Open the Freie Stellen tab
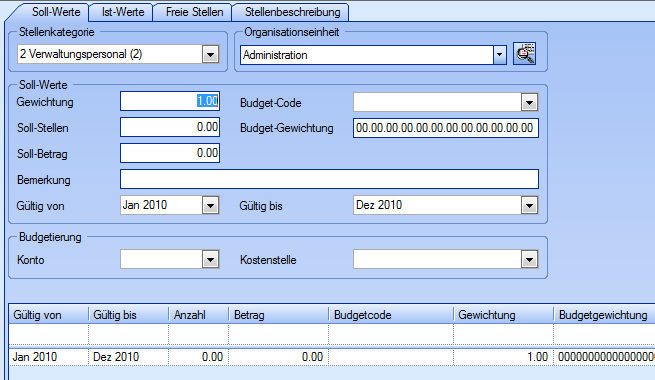This screenshot has height=380, width=655. (x=194, y=12)
